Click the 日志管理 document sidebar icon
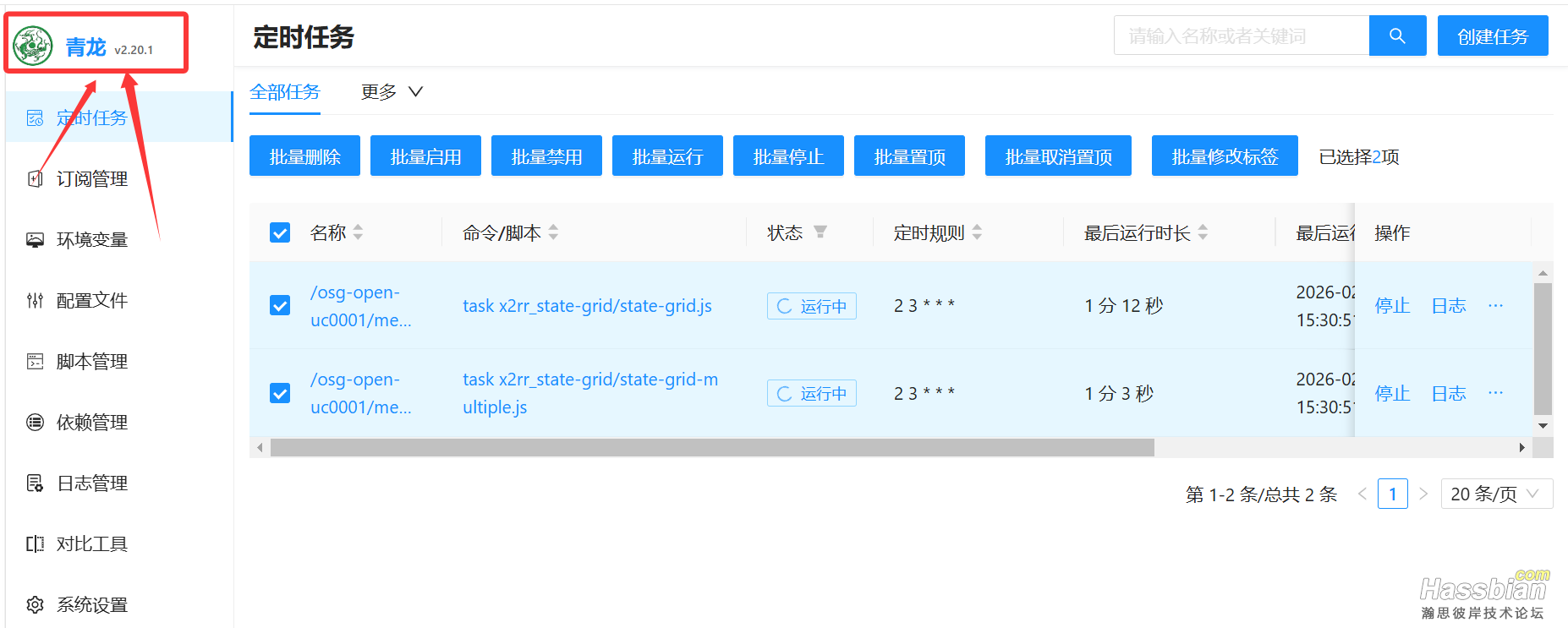 click(x=35, y=483)
